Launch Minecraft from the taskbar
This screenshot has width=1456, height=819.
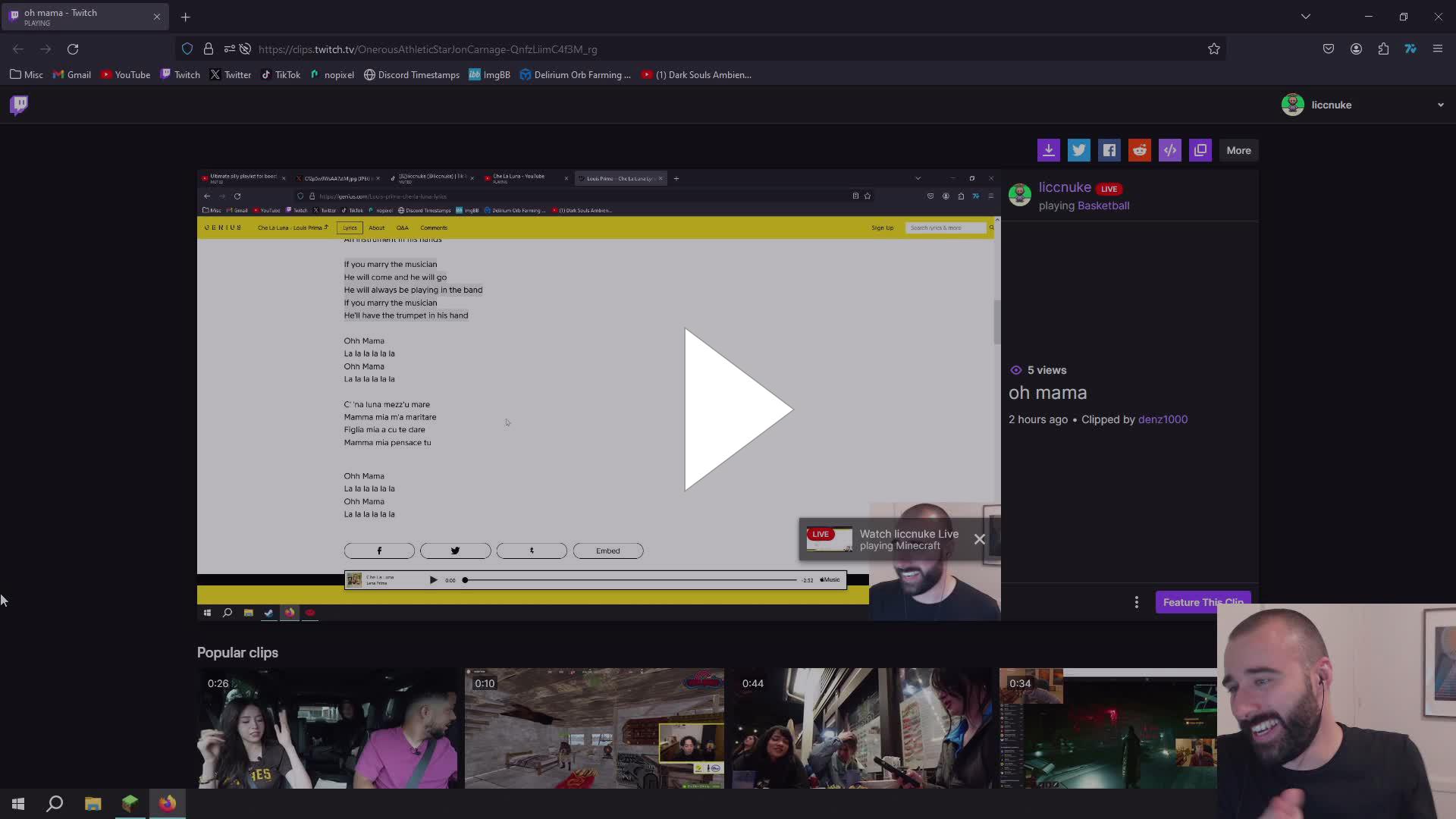130,804
